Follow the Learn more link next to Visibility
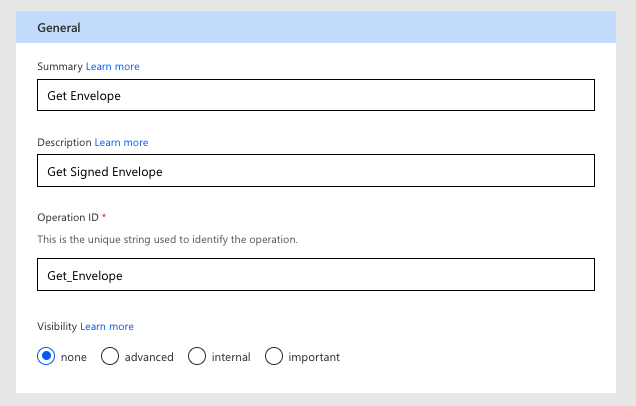This screenshot has height=406, width=636. 107,326
